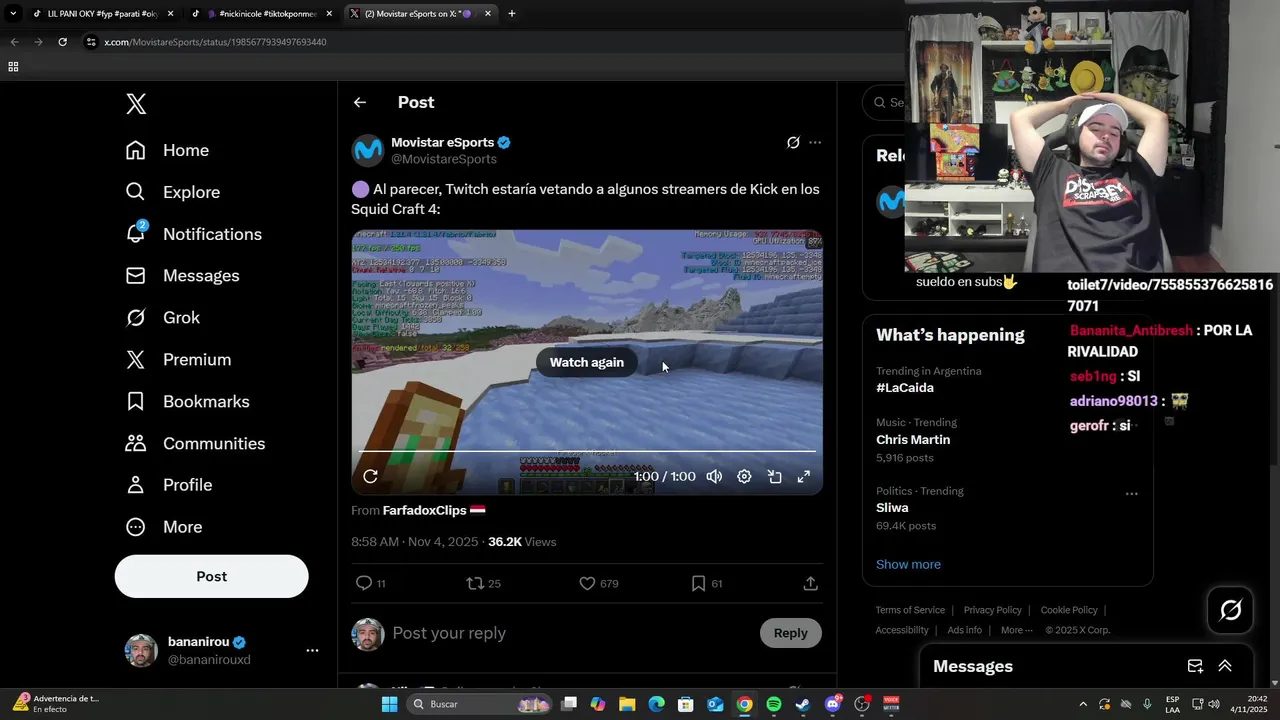The width and height of the screenshot is (1280, 720).
Task: Open Steam from the taskbar
Action: [803, 704]
